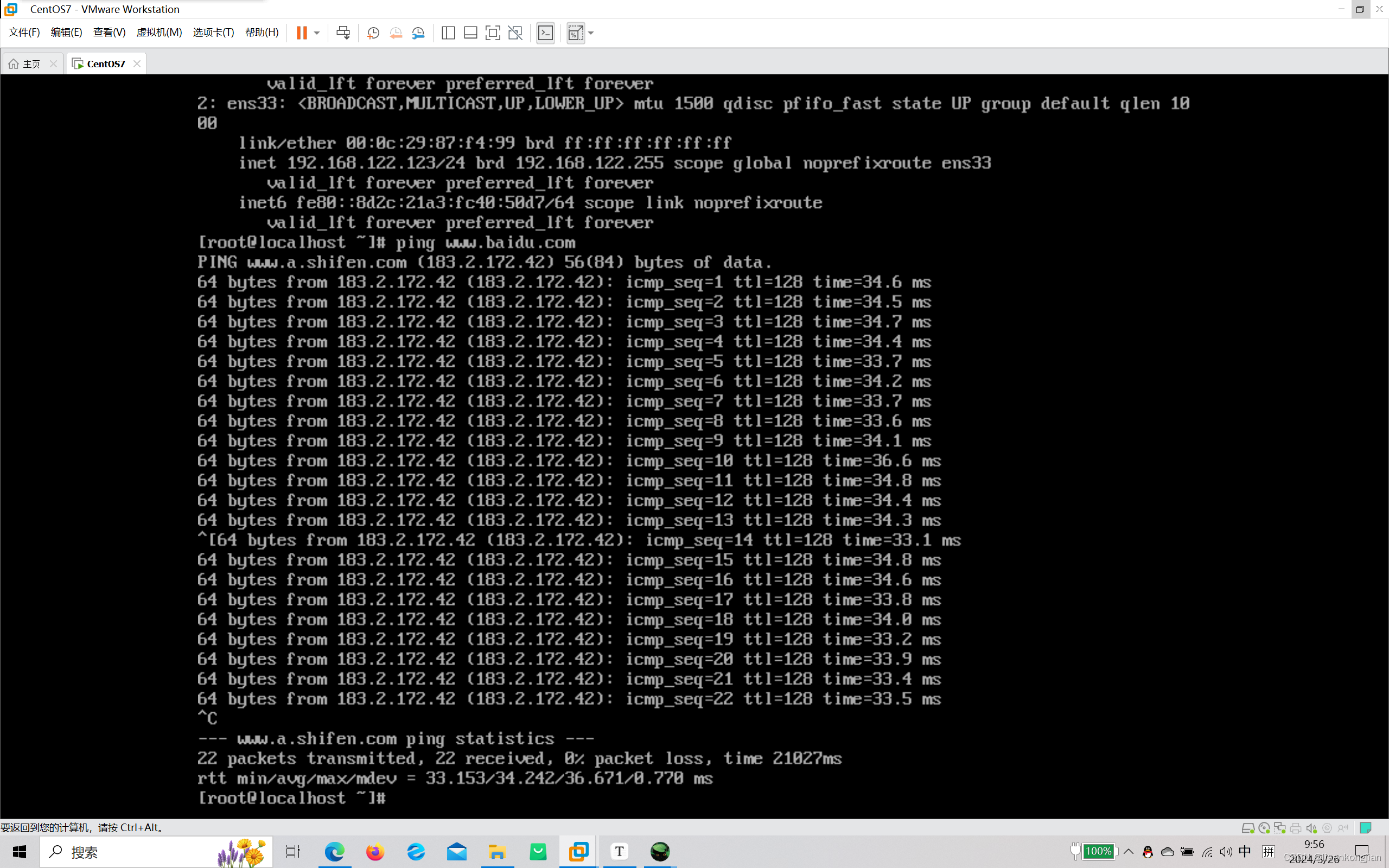Click the QQ penguin tray icon
The height and width of the screenshot is (868, 1389).
[x=1148, y=852]
